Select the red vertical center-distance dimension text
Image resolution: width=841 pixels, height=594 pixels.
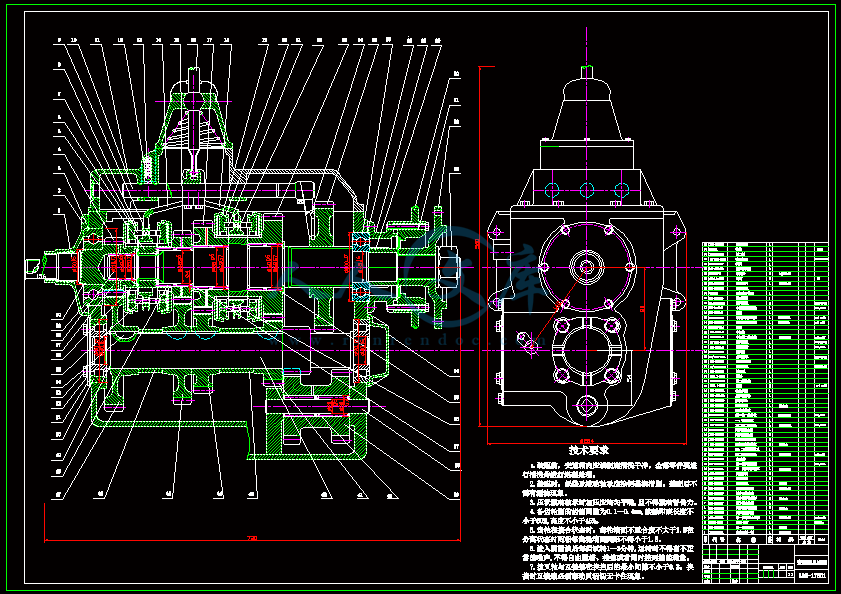642,309
